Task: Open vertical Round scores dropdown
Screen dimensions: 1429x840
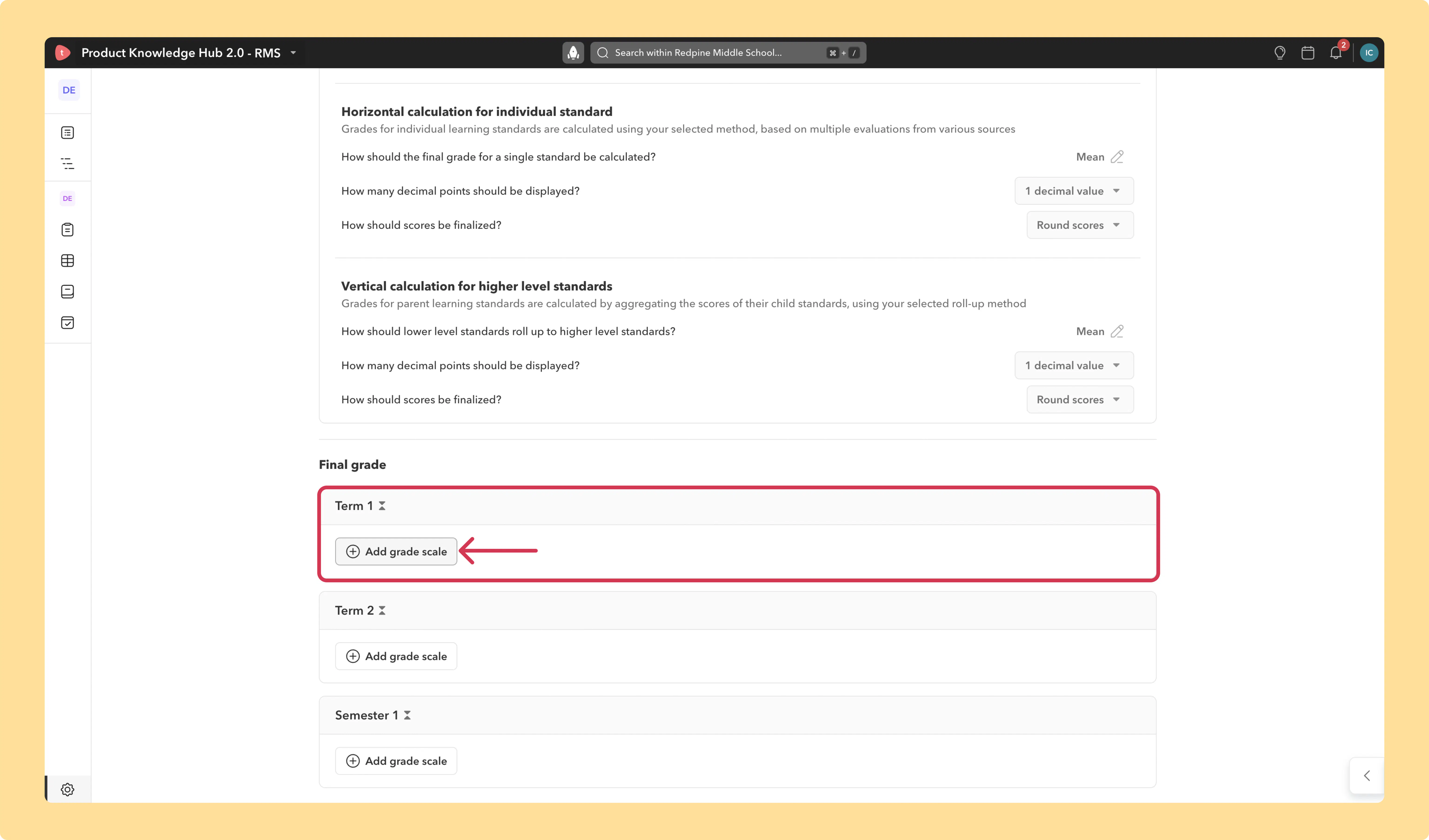Action: tap(1080, 400)
